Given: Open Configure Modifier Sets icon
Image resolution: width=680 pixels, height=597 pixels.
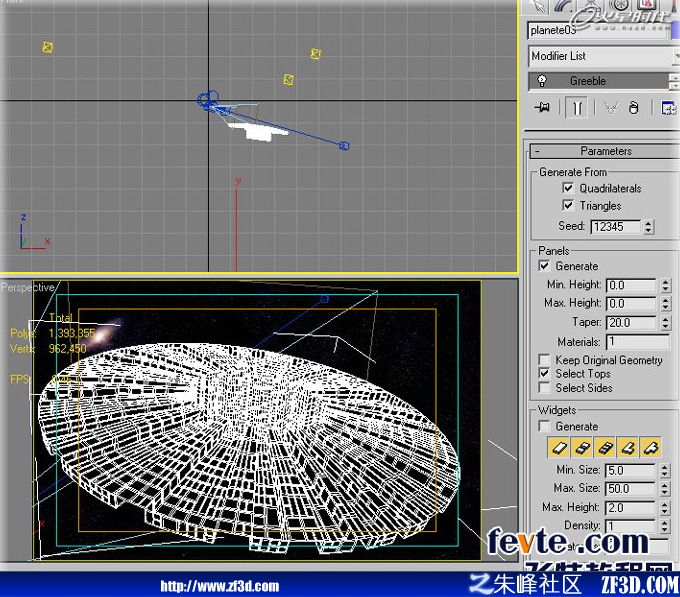Looking at the screenshot, I should coord(668,108).
